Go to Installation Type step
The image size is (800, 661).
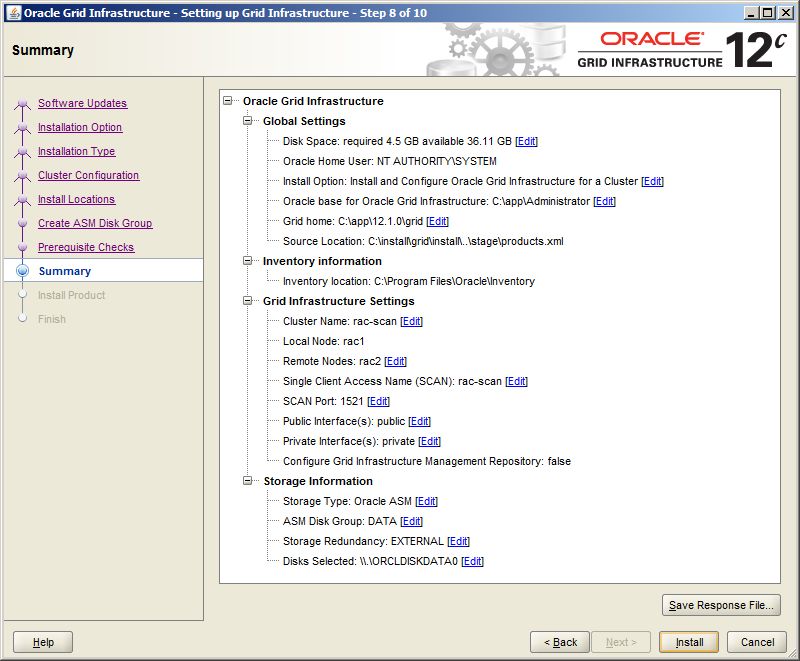pyautogui.click(x=77, y=151)
